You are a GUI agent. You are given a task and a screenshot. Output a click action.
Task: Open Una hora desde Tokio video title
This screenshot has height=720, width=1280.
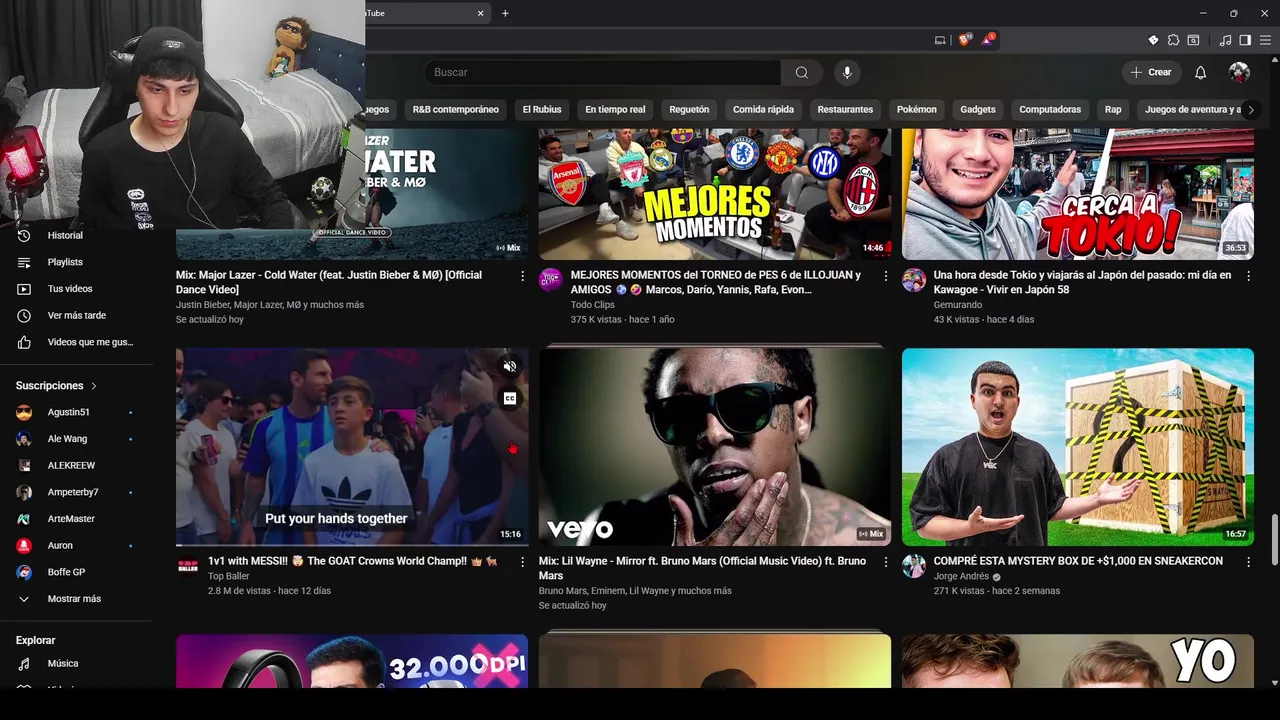[1082, 282]
